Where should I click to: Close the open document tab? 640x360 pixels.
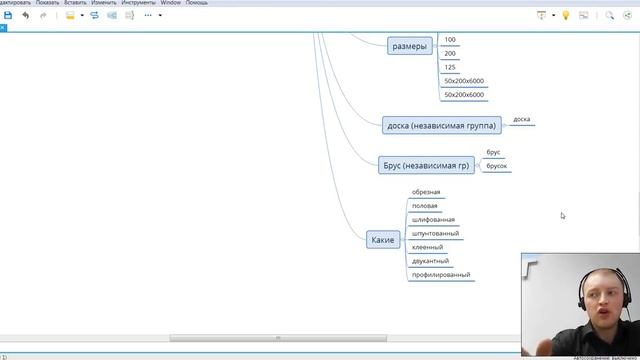[2, 28]
